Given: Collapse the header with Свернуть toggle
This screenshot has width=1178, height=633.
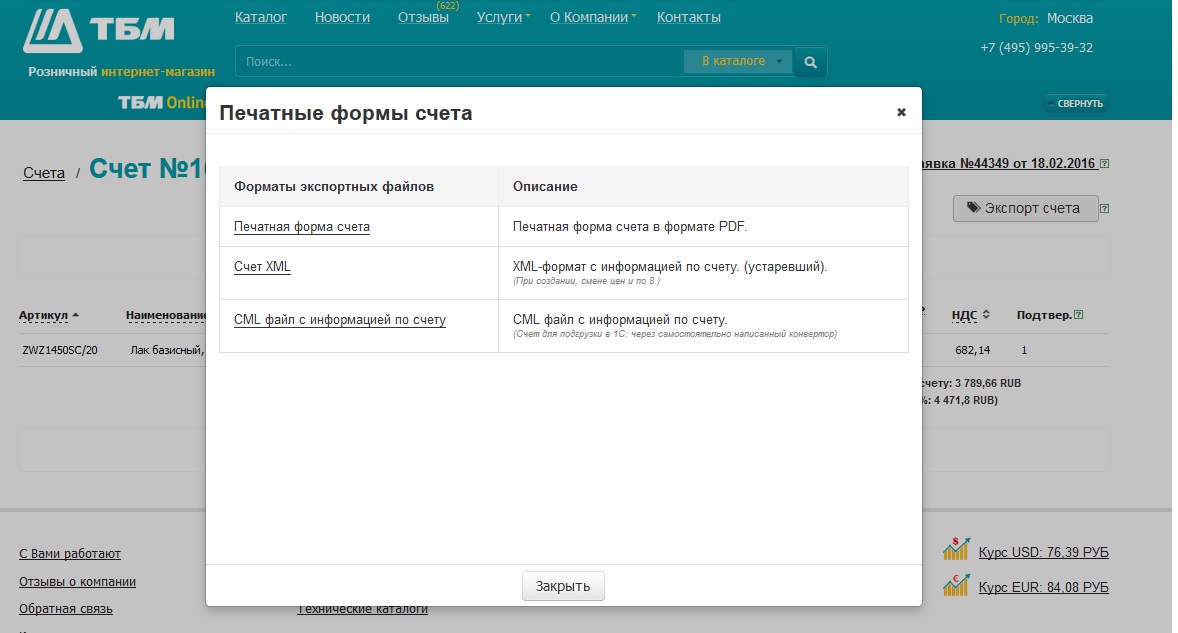Looking at the screenshot, I should point(1076,103).
